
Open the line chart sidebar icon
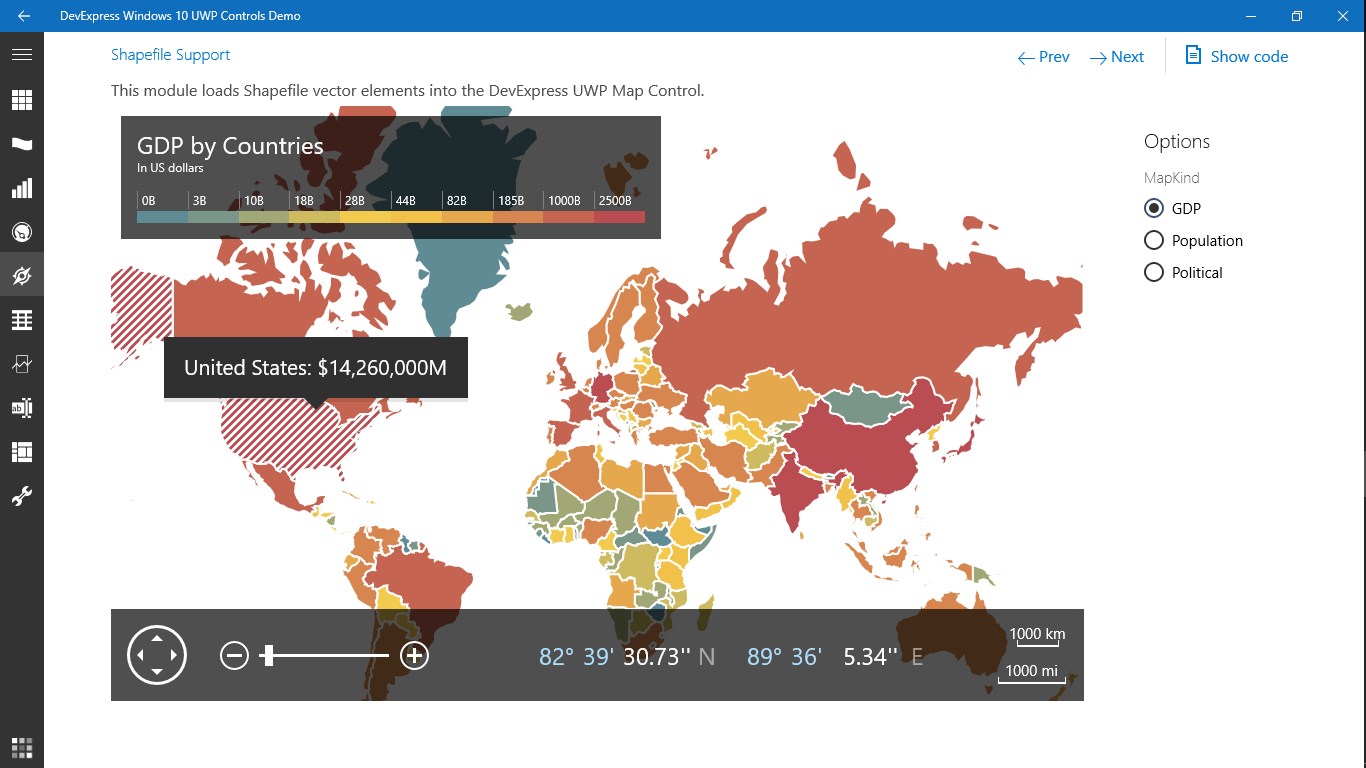click(x=22, y=364)
